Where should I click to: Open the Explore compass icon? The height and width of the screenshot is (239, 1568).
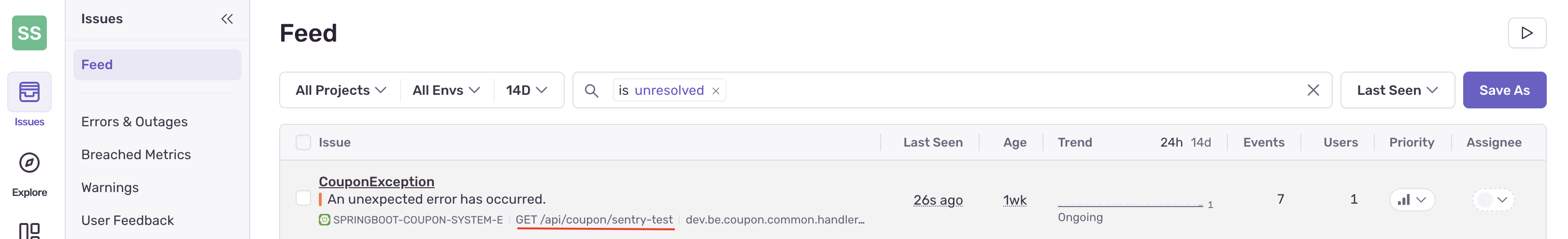point(29,164)
